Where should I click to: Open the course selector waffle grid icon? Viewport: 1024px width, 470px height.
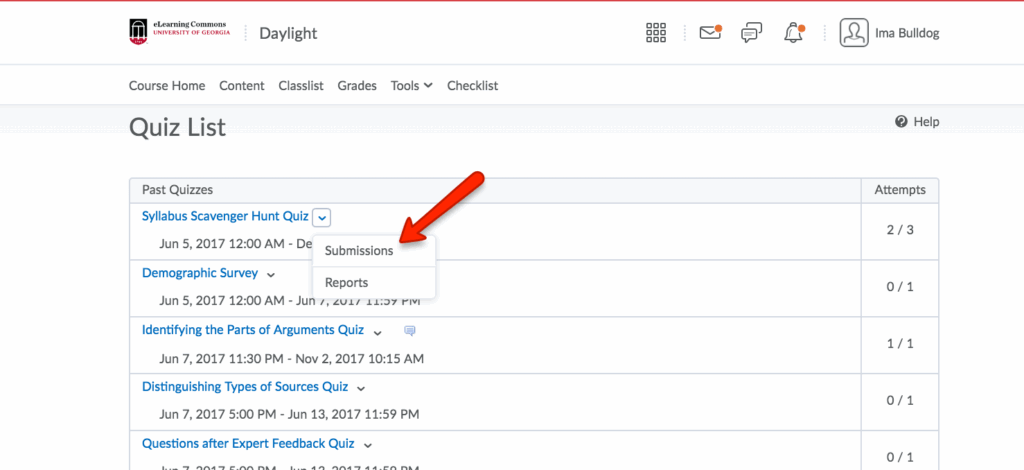coord(656,33)
